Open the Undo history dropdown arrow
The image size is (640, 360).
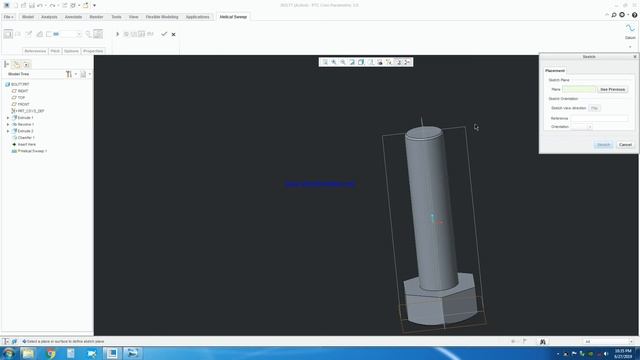pos(46,5)
